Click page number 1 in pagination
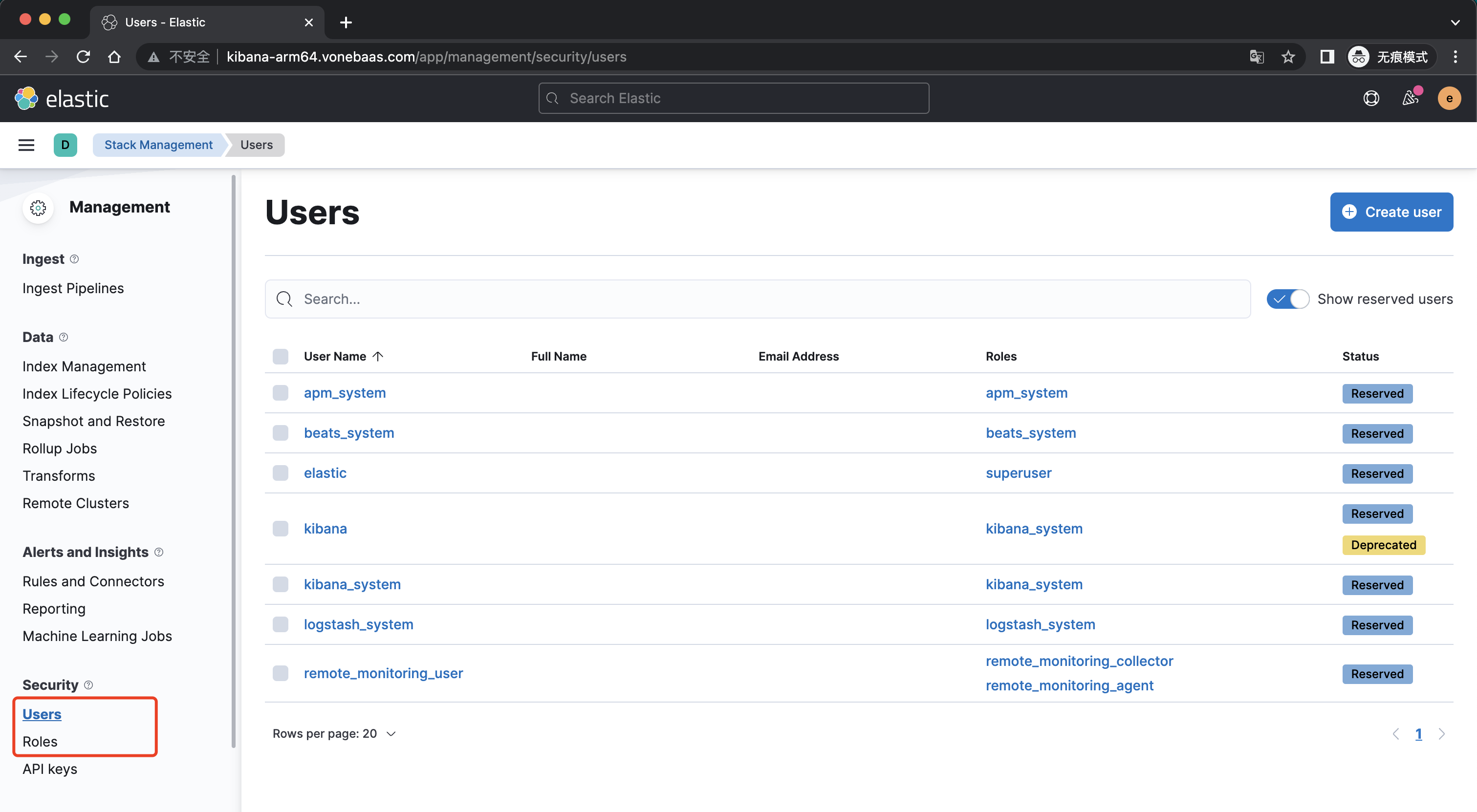Viewport: 1477px width, 812px height. pyautogui.click(x=1418, y=733)
